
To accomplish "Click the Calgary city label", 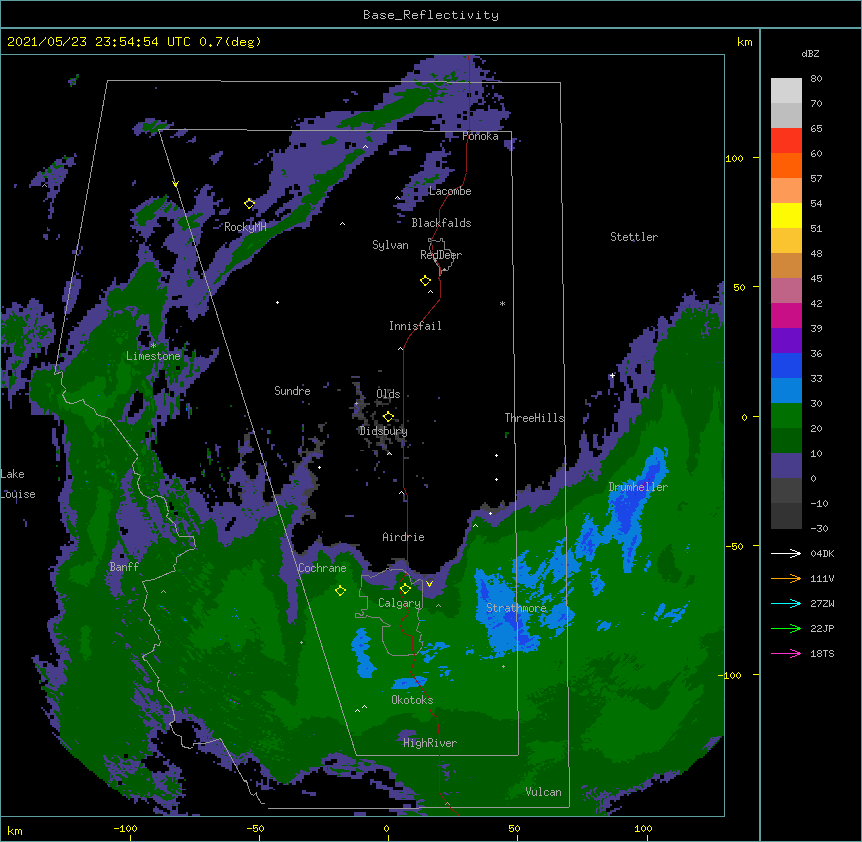I will tap(399, 603).
